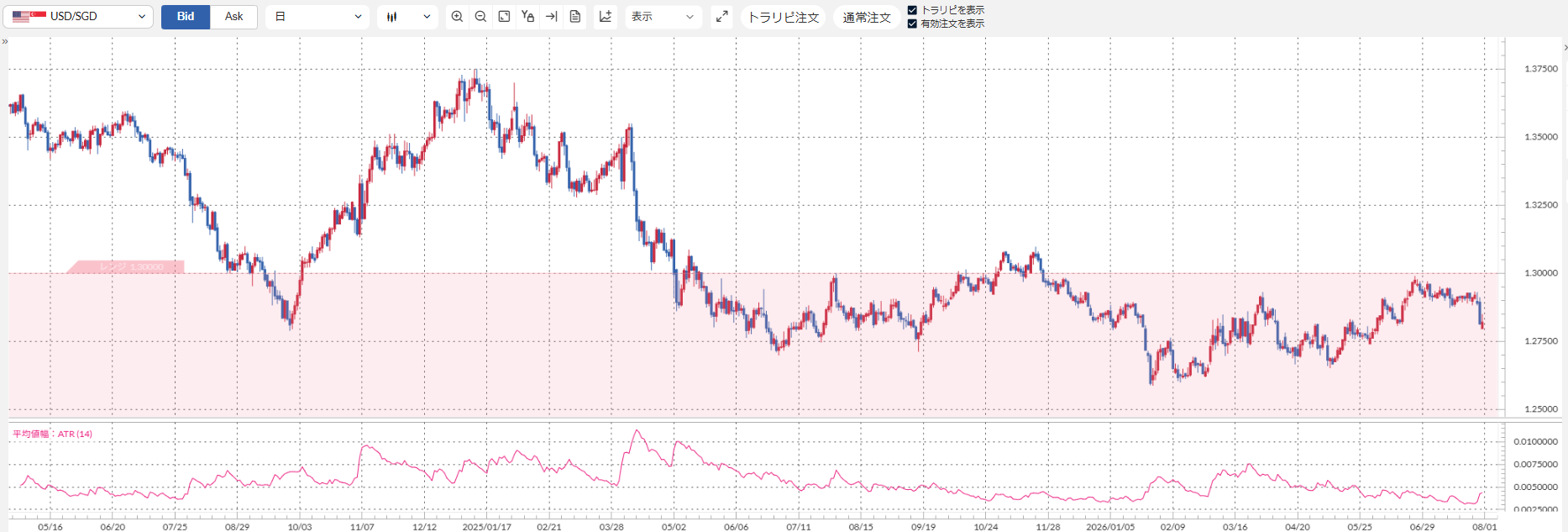Uncheck 有効注文を表示 checkbox
1568x532 pixels.
tap(912, 24)
